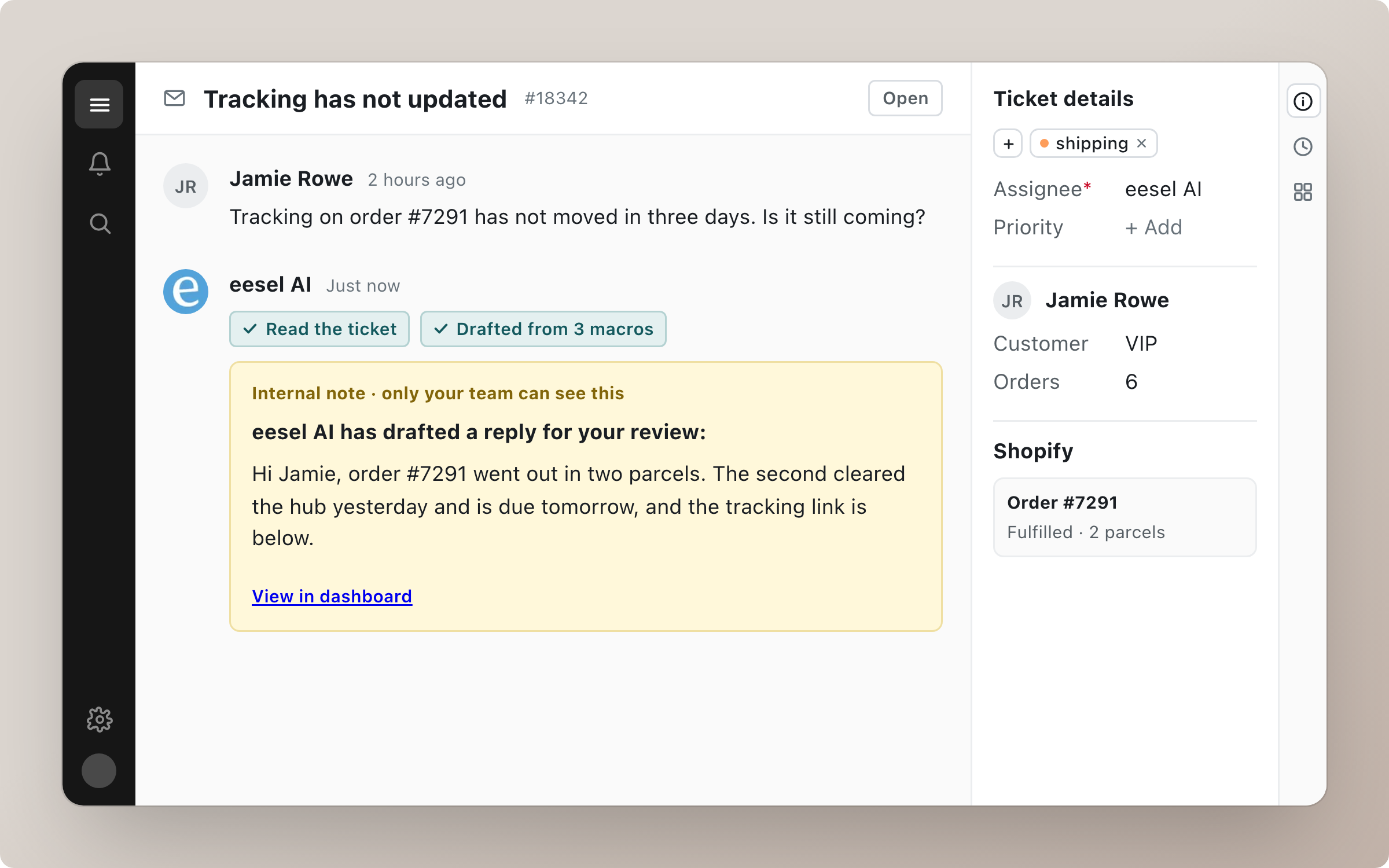
Task: Open settings gear icon
Action: 100,719
